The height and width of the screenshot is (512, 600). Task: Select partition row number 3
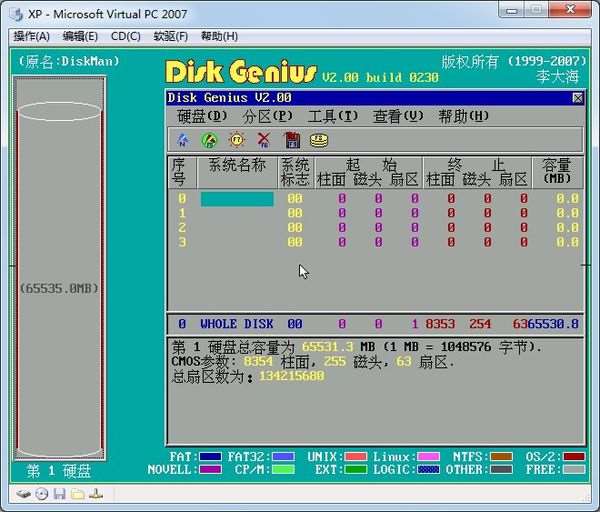point(377,242)
